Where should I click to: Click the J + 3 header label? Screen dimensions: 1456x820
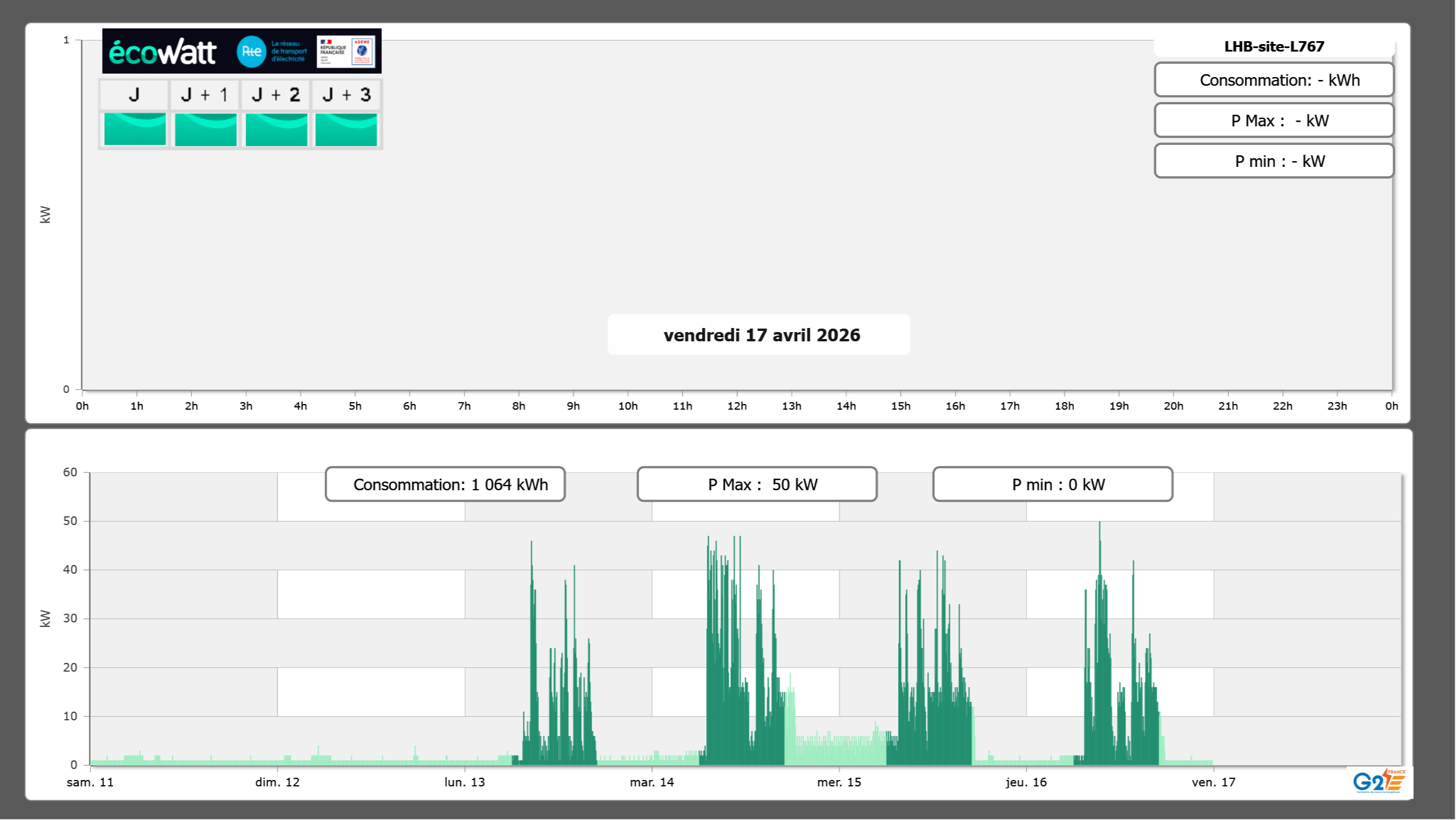[x=346, y=95]
